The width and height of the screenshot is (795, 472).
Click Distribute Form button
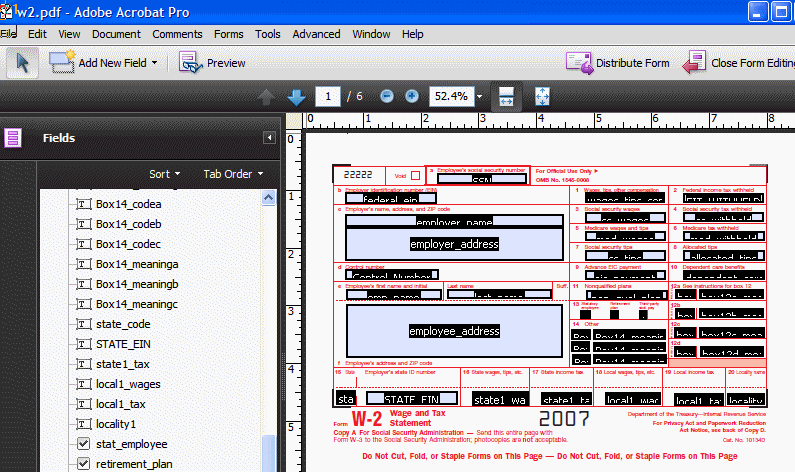[x=618, y=63]
